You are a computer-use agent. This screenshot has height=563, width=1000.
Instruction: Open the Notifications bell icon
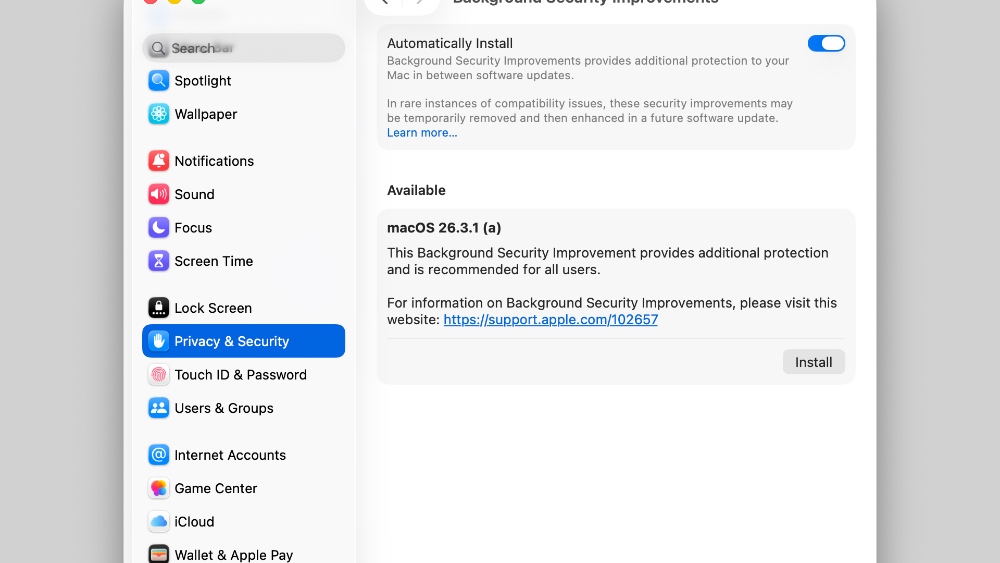coord(158,161)
